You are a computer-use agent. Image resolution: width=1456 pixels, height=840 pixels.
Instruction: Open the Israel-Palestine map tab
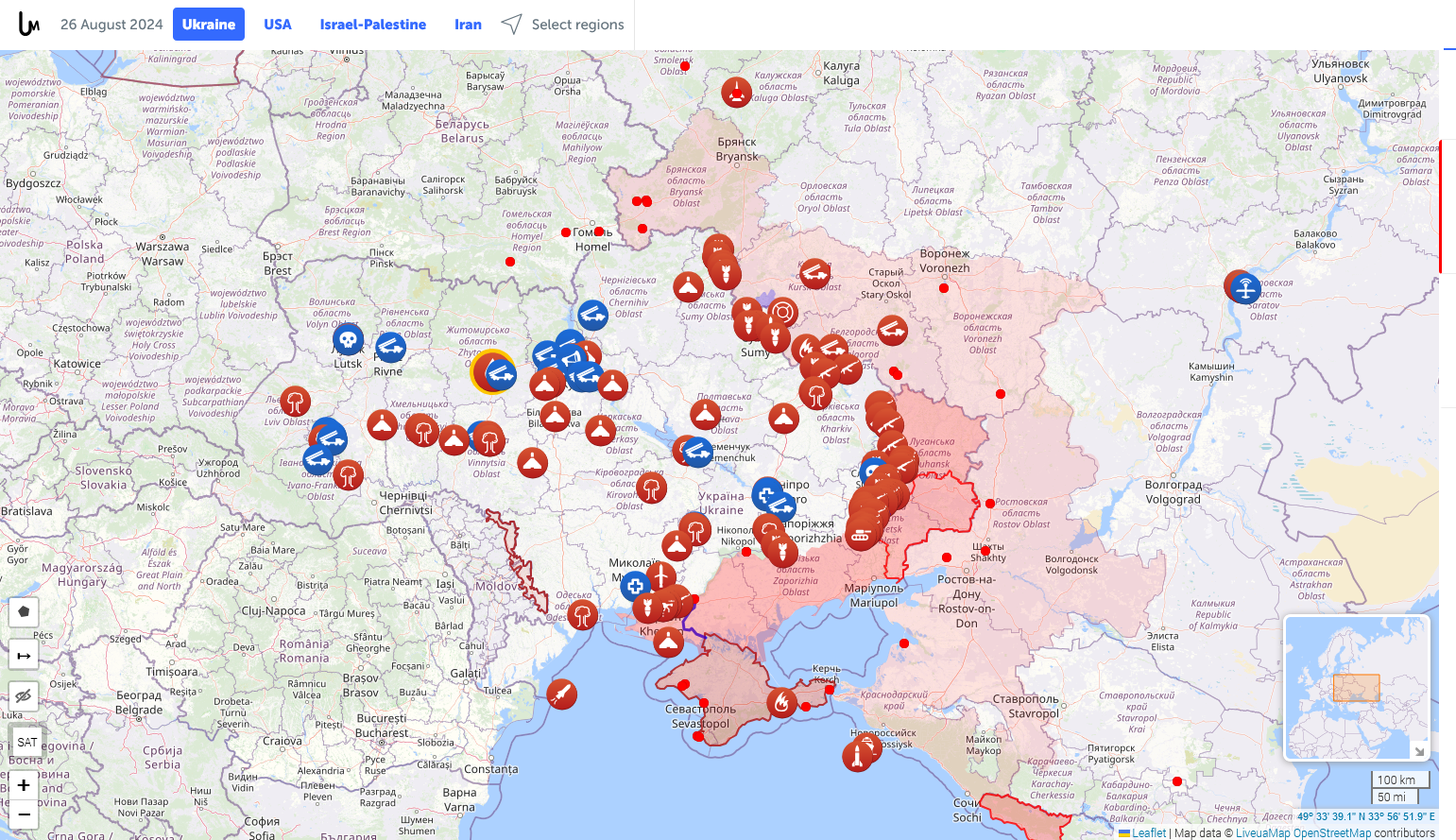373,25
